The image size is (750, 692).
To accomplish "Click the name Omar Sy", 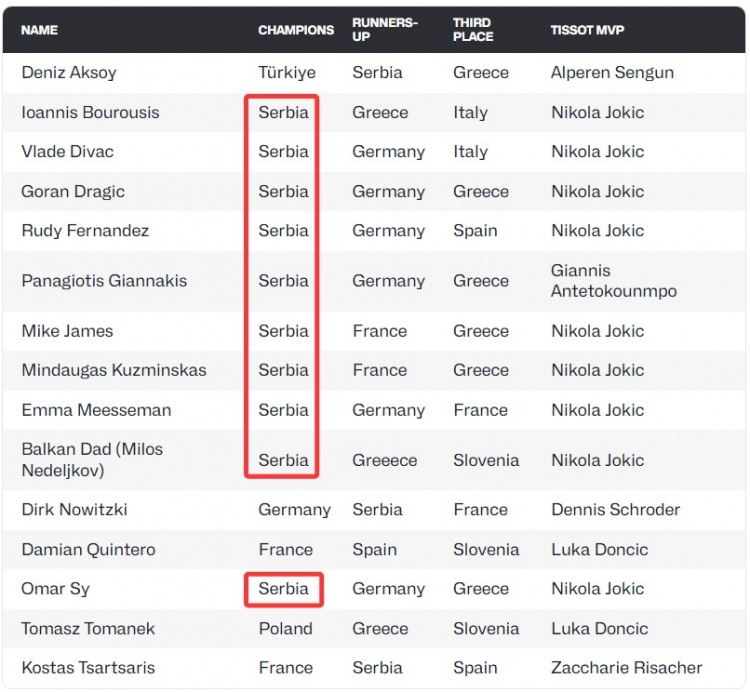I will click(x=55, y=589).
